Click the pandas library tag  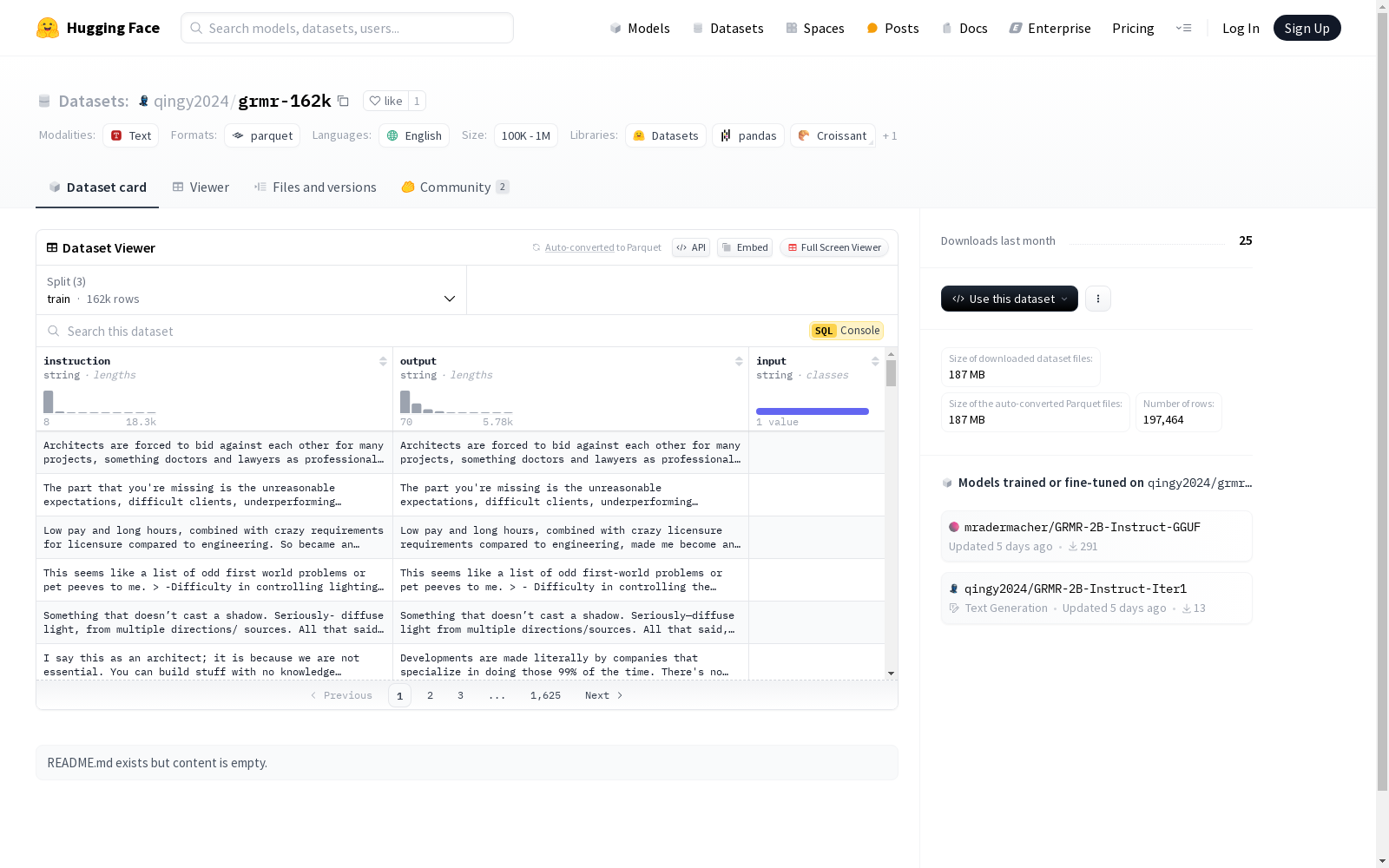click(x=748, y=135)
